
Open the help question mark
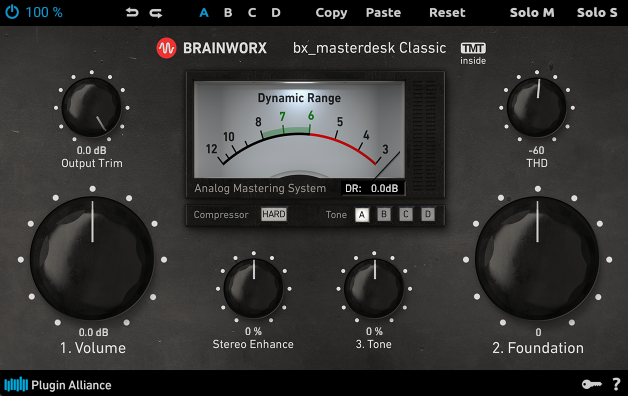616,384
